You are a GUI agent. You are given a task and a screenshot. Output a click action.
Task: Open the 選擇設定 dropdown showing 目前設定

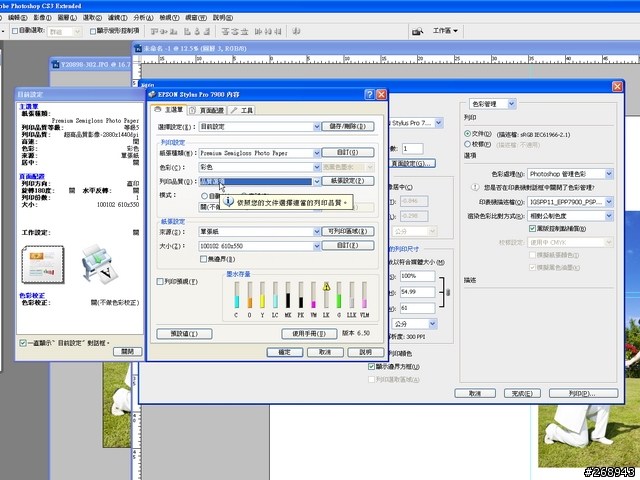coord(260,127)
